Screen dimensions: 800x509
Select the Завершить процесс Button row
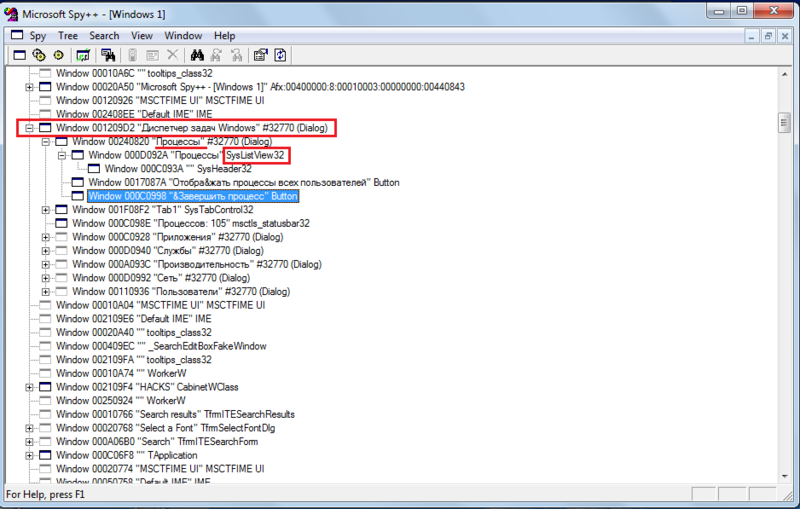click(193, 196)
